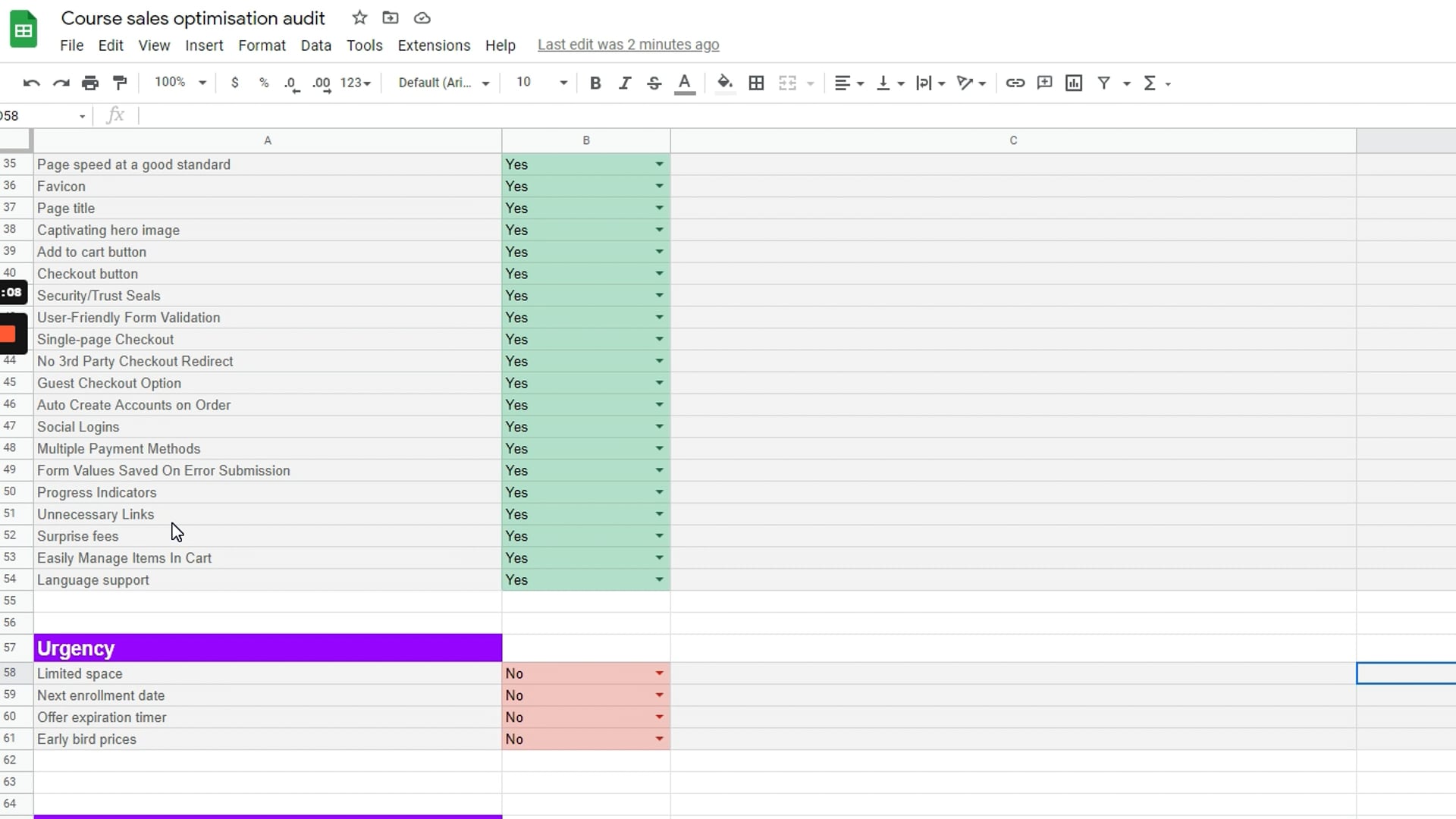Open Favicon row Yes dropdown
The height and width of the screenshot is (819, 1456).
(x=659, y=187)
